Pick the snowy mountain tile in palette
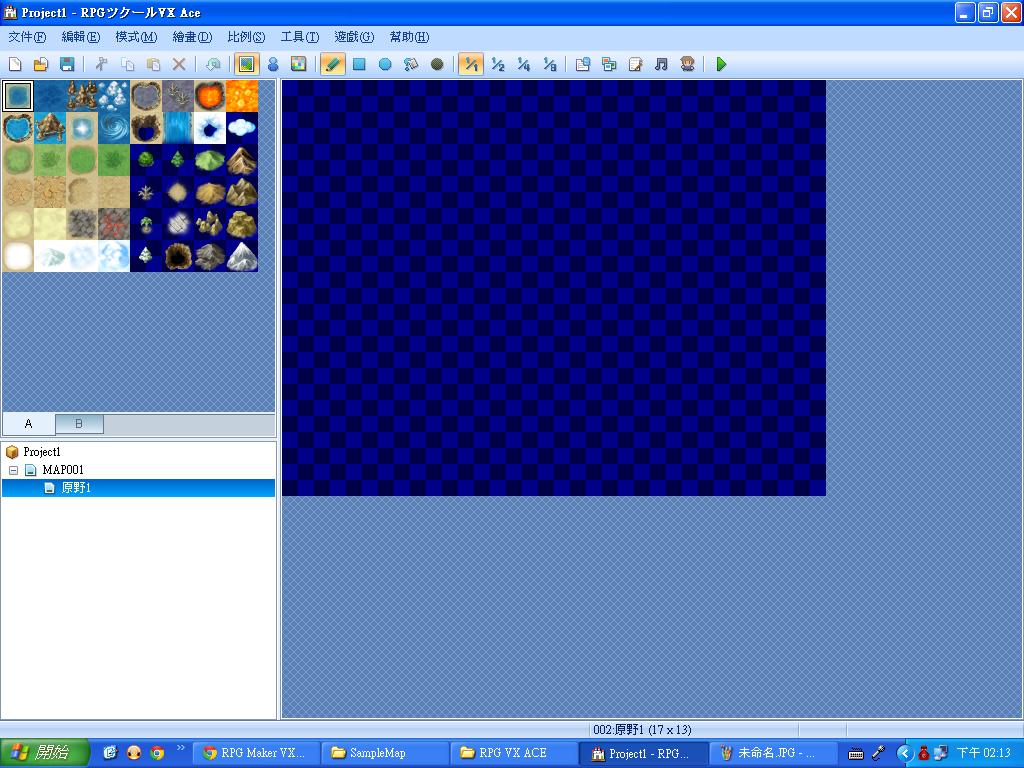The height and width of the screenshot is (768, 1024). tap(242, 256)
